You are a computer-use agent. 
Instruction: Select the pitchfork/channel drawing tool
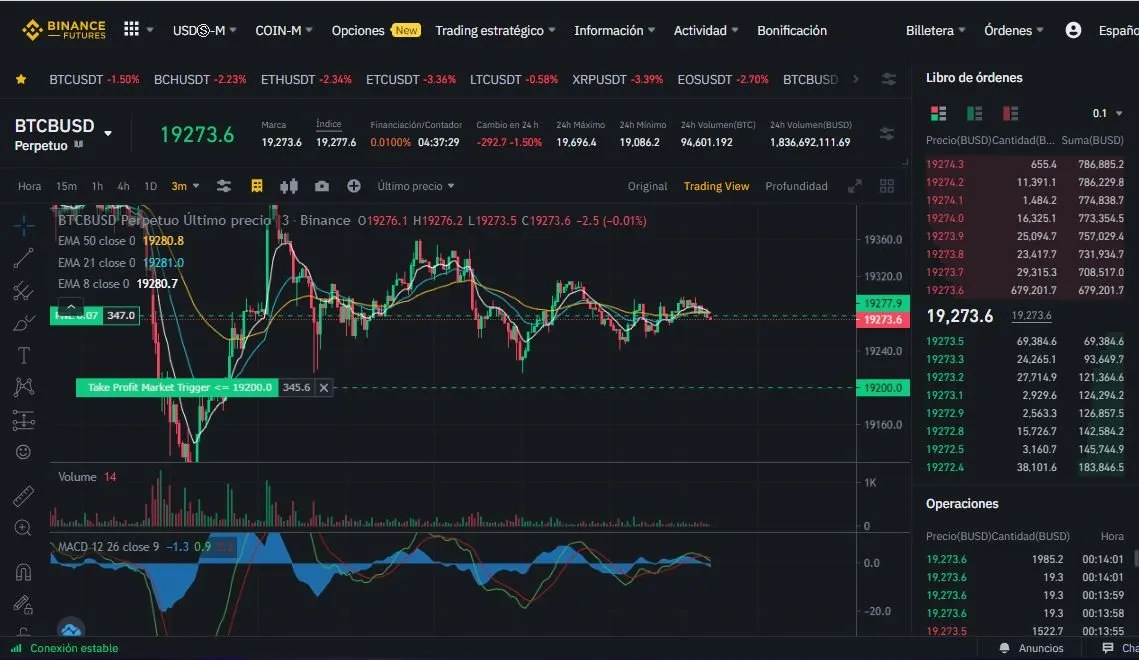[23, 290]
